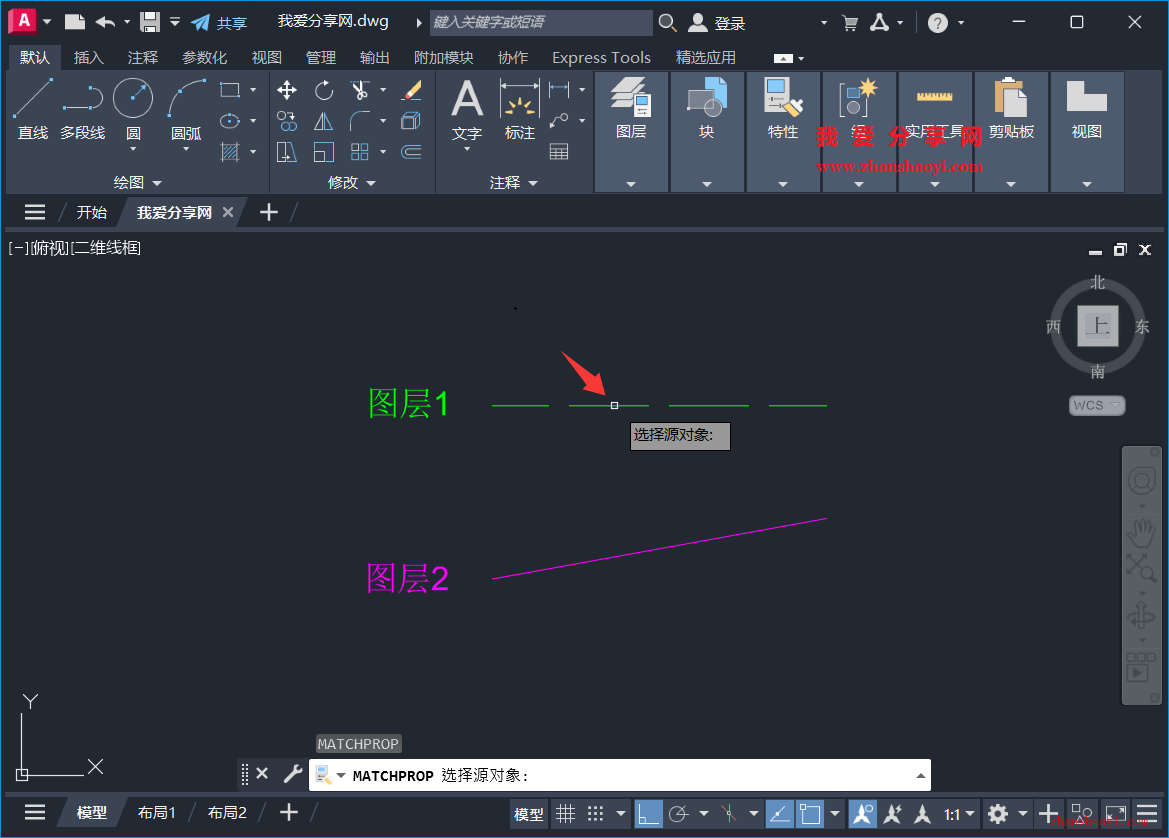Click 北 on the ViewCube navigation wheel
Screen dimensions: 1169x838
click(1097, 283)
